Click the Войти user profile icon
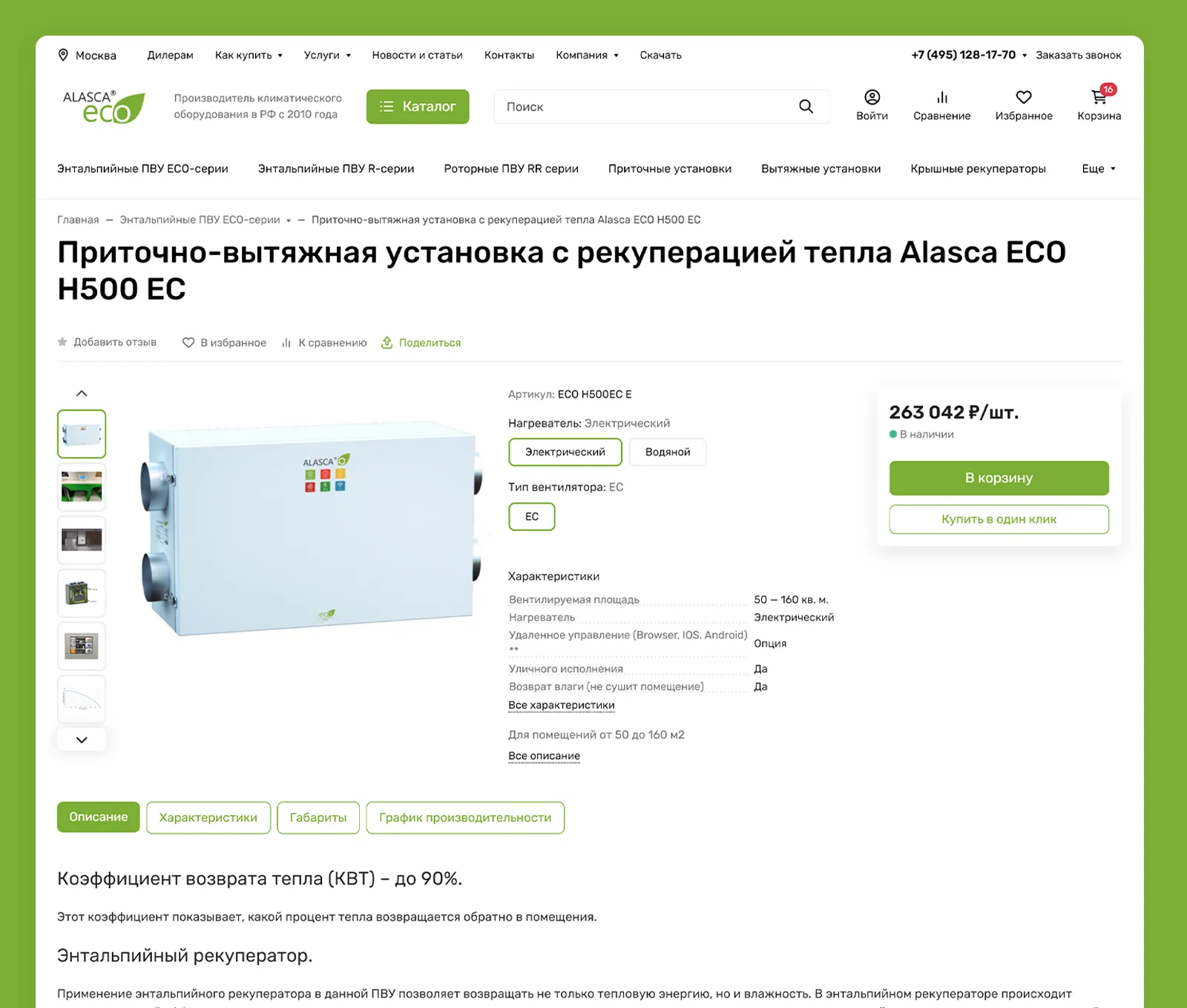The image size is (1187, 1008). point(872,97)
